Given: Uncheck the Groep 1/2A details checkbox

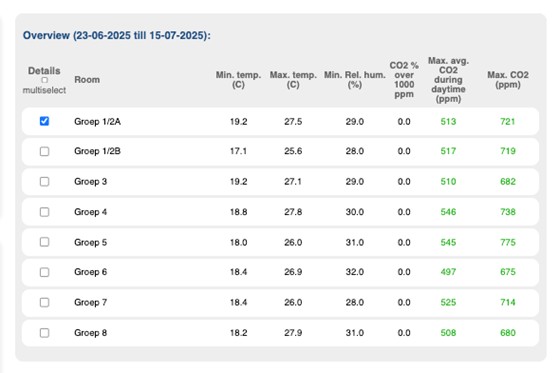Looking at the screenshot, I should (x=44, y=121).
